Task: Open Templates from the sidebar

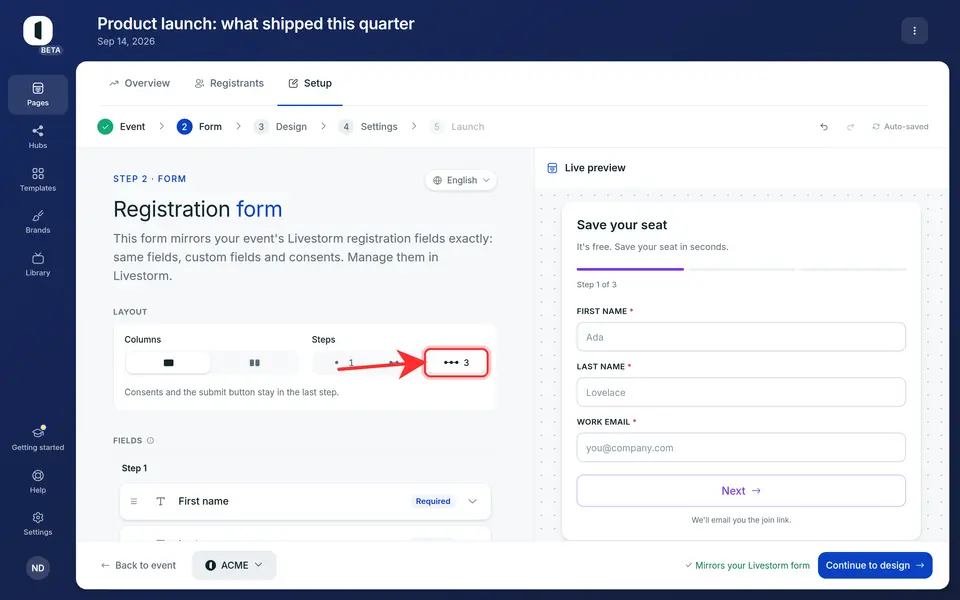Action: point(38,179)
